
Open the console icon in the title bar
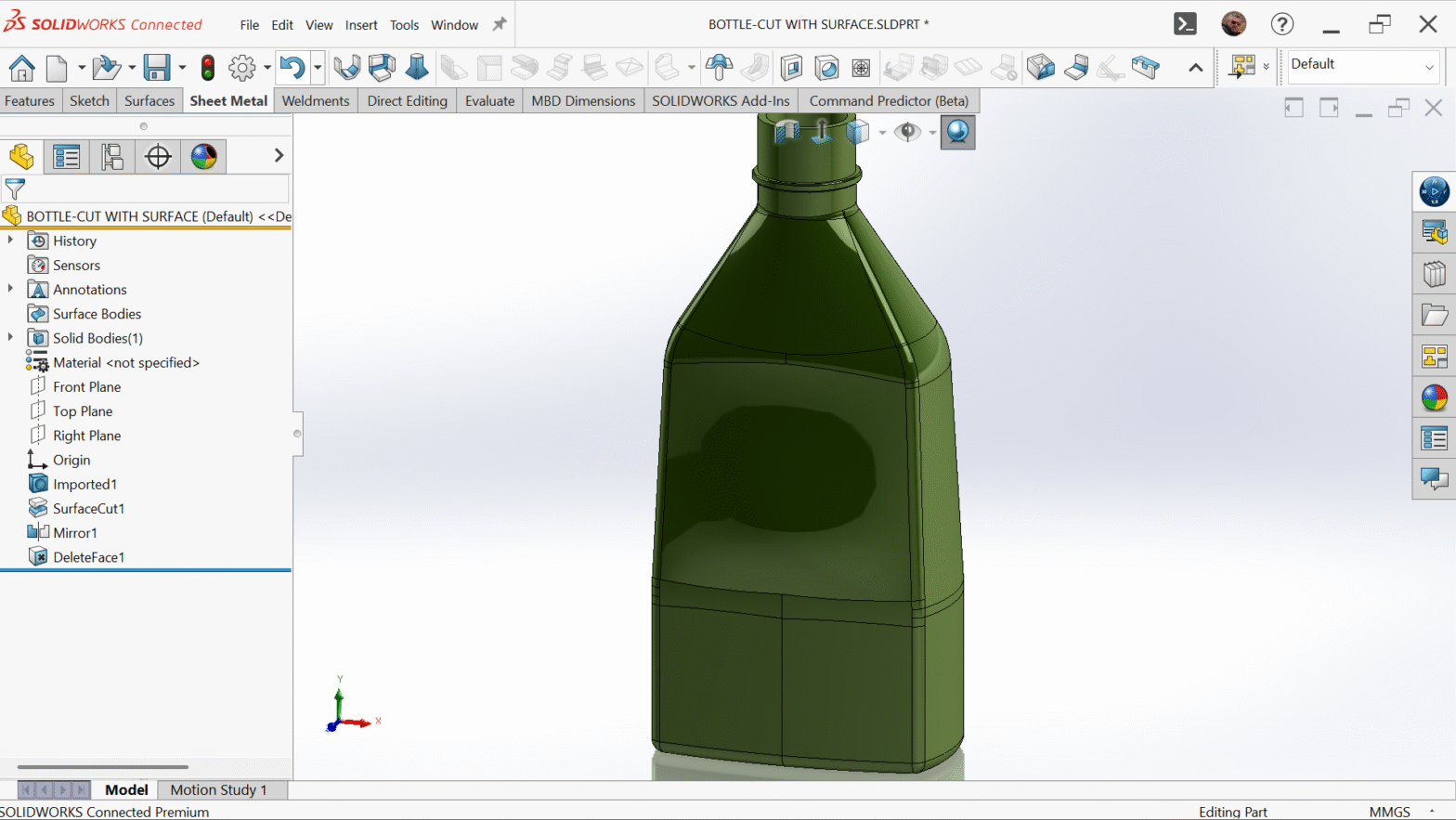click(1186, 24)
